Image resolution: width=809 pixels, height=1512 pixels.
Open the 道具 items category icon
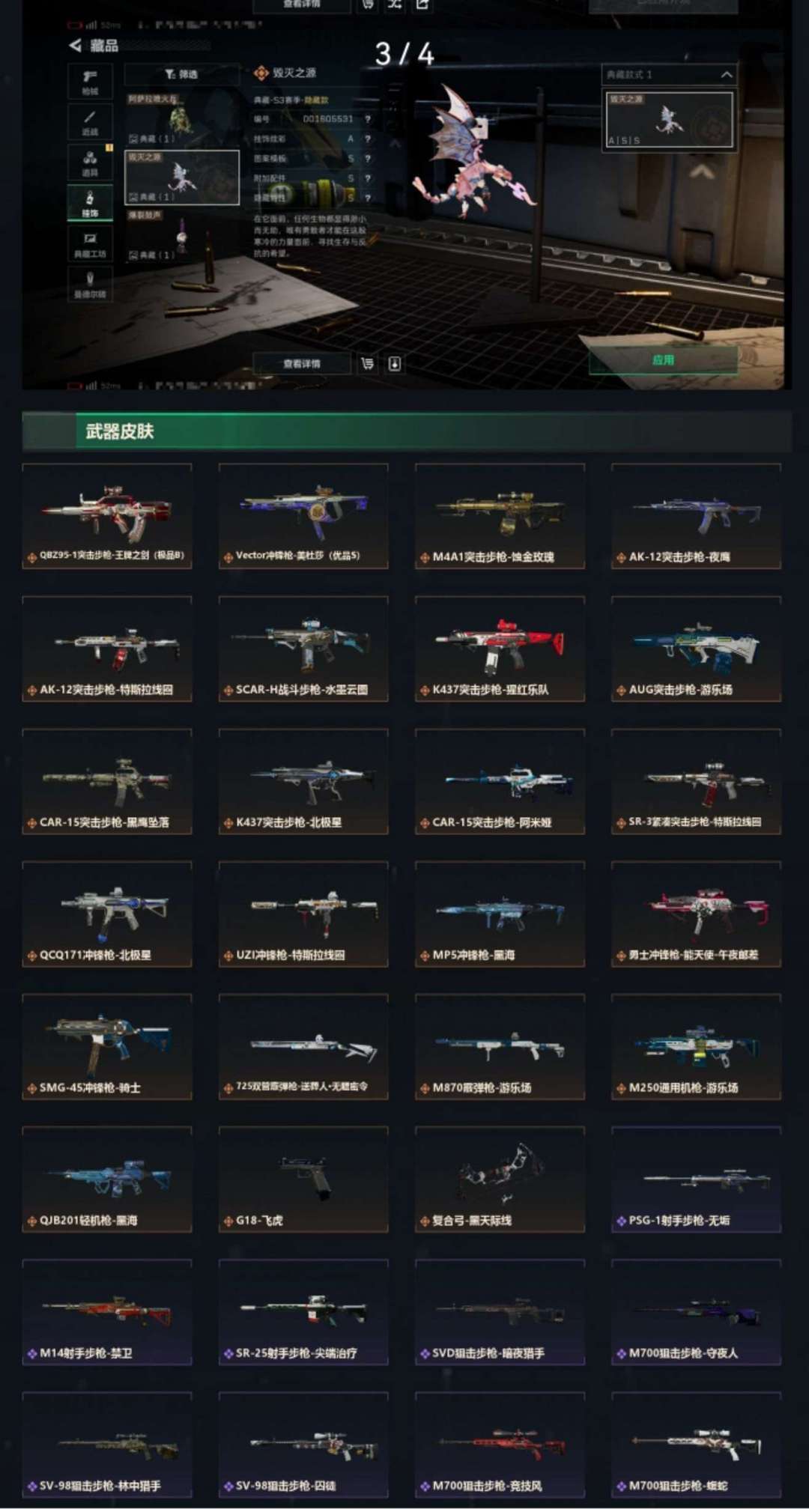90,163
